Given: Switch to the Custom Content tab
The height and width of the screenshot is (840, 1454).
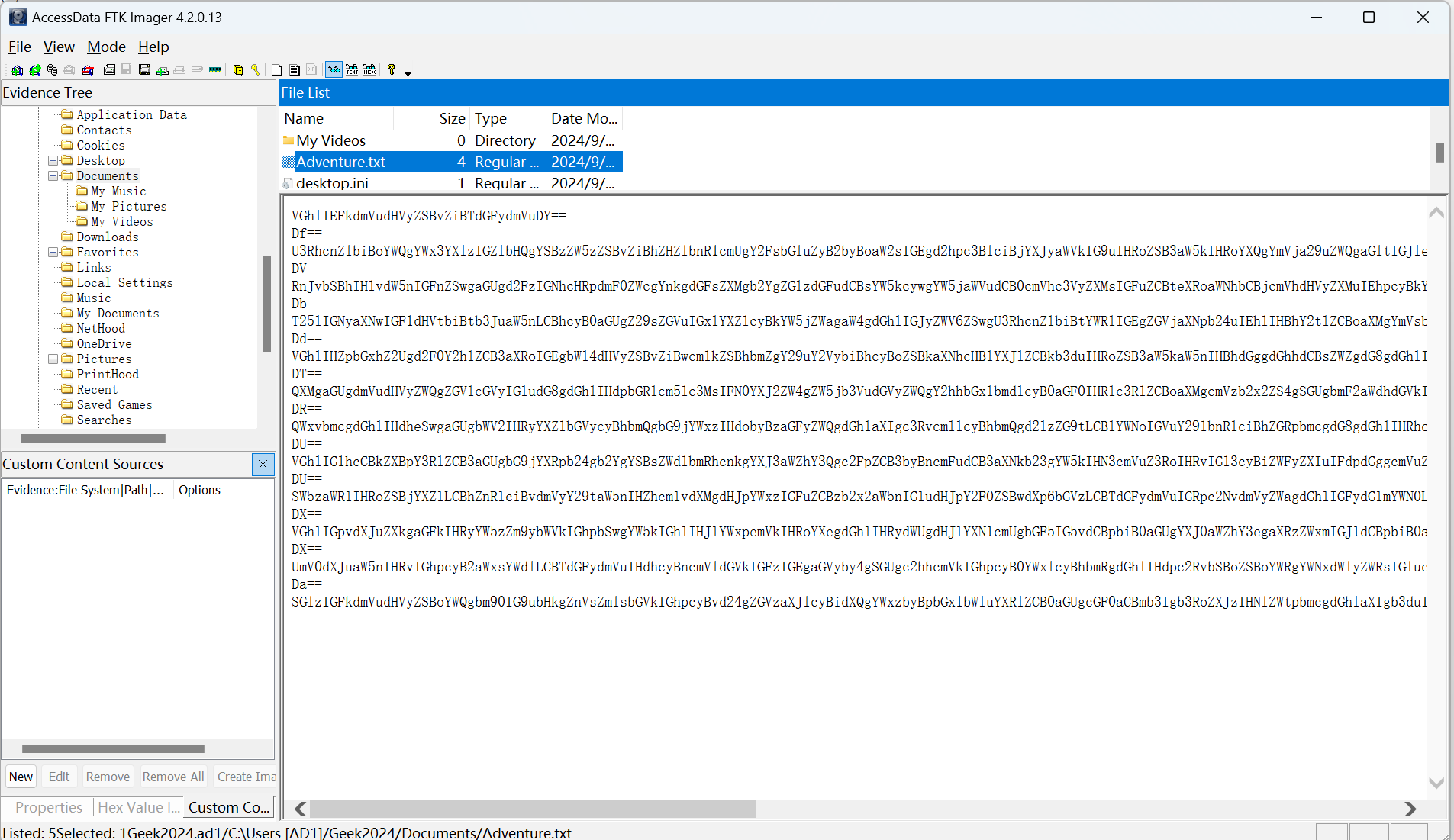Looking at the screenshot, I should 229,807.
